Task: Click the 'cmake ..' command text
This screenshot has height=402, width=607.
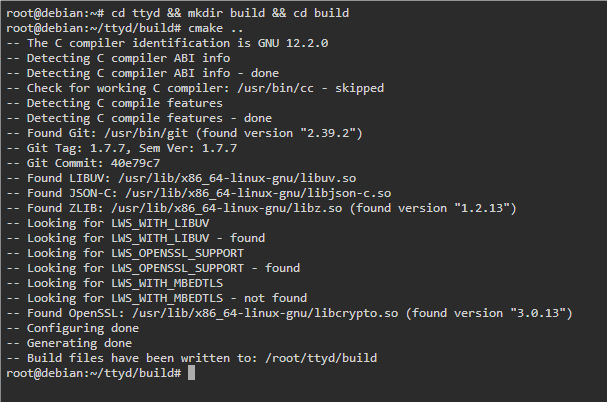Action: pos(216,28)
